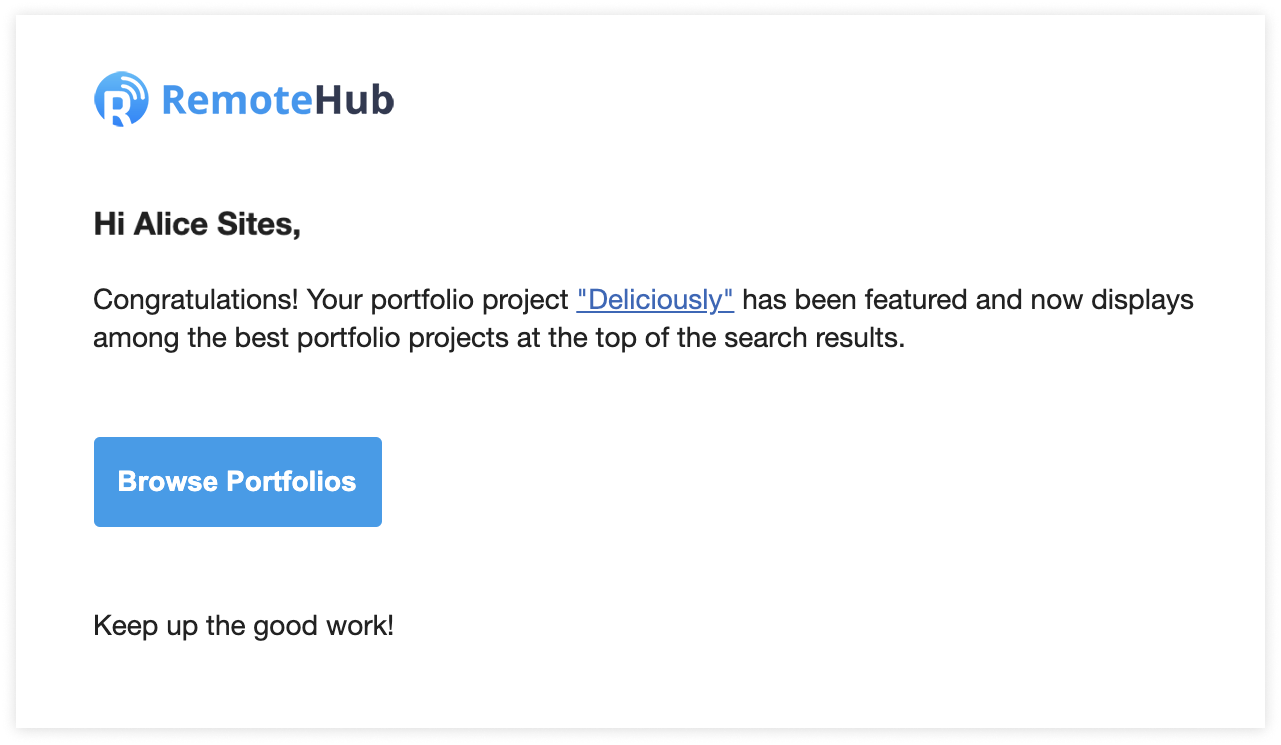The height and width of the screenshot is (745, 1281).
Task: Click the Browse Portfolios button
Action: click(x=238, y=482)
